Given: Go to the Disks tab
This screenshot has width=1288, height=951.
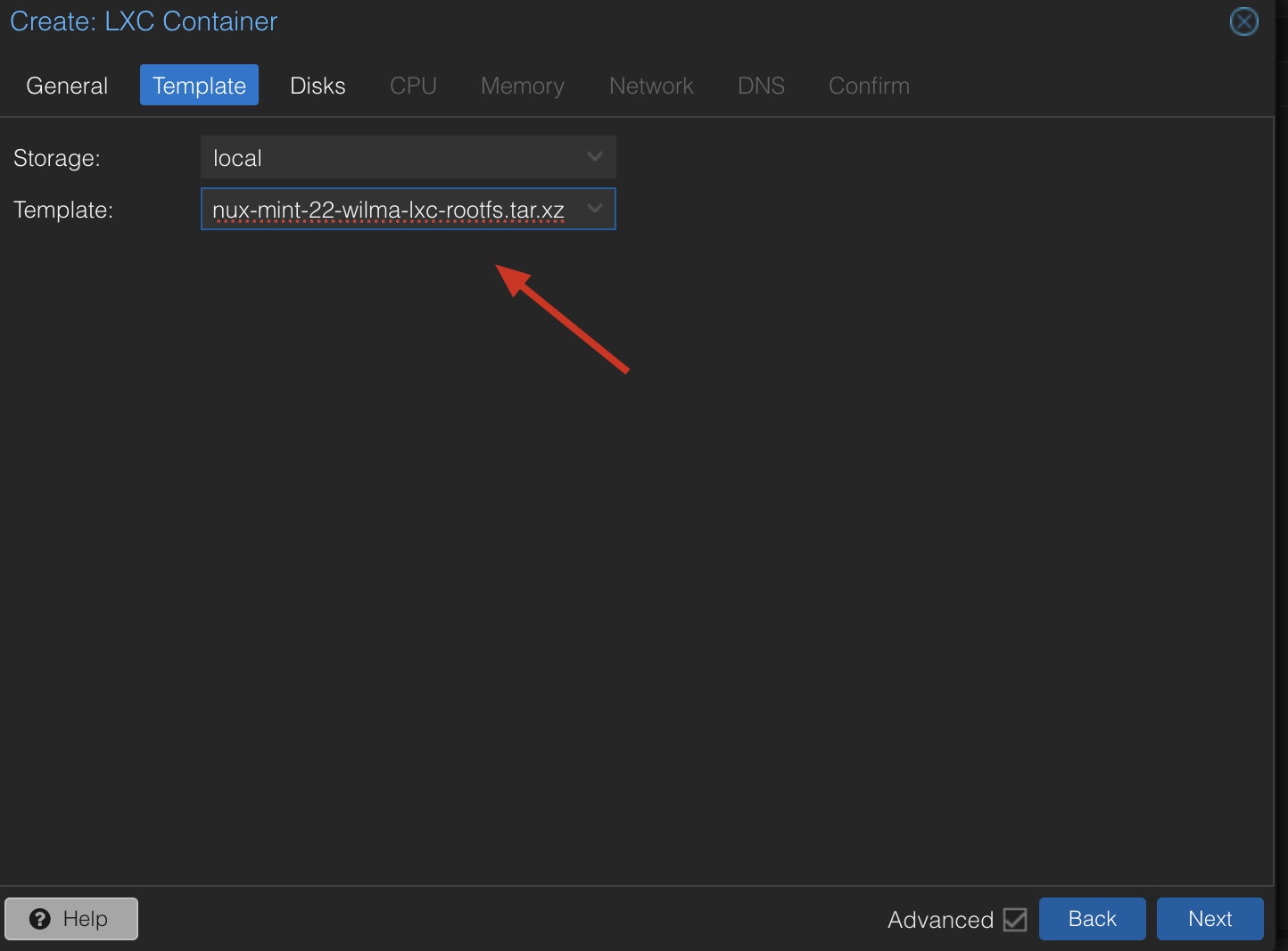Looking at the screenshot, I should pos(318,86).
